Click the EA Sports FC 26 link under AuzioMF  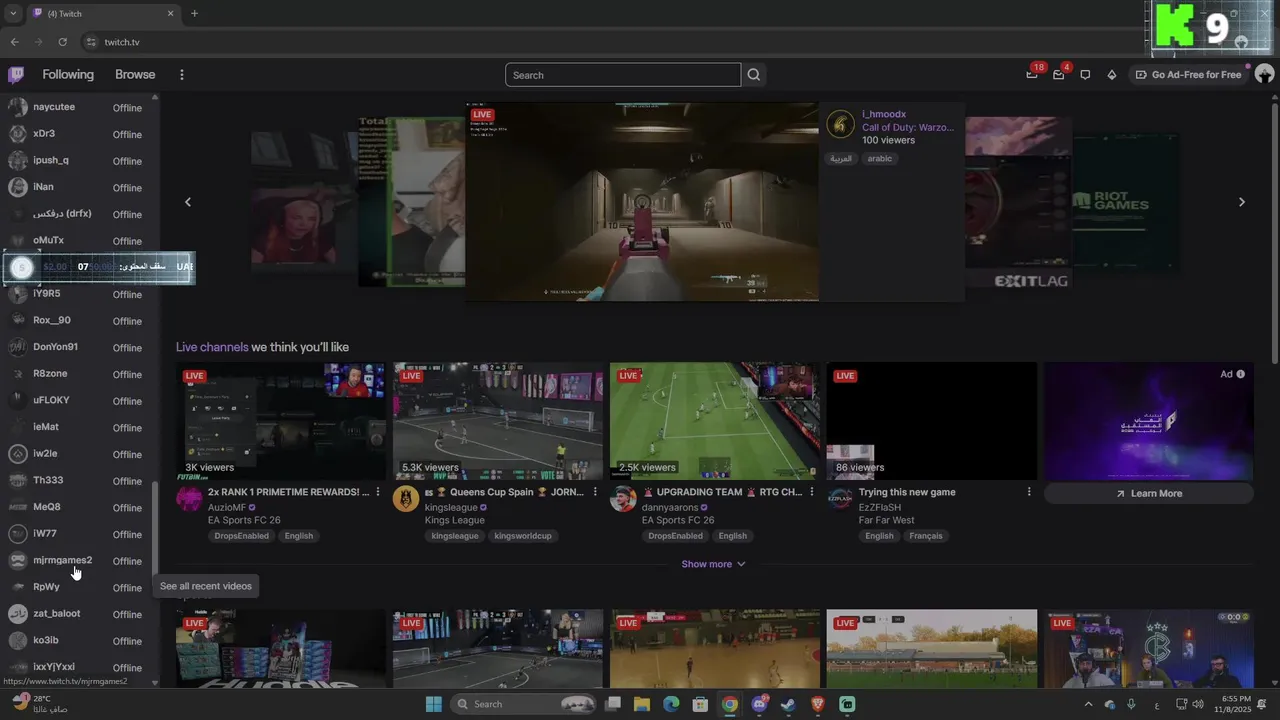pos(244,520)
